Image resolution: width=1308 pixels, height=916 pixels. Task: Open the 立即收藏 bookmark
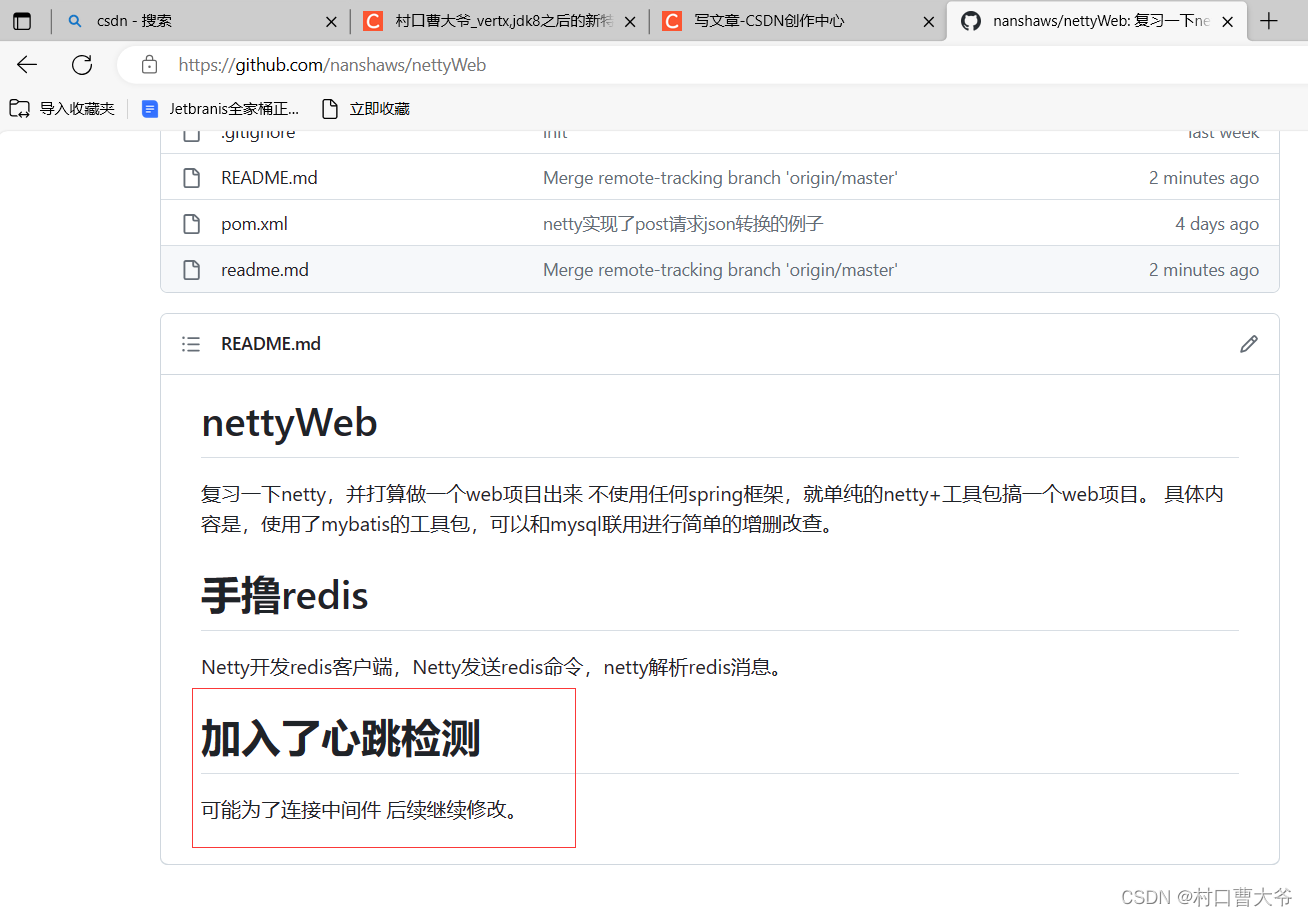(365, 108)
